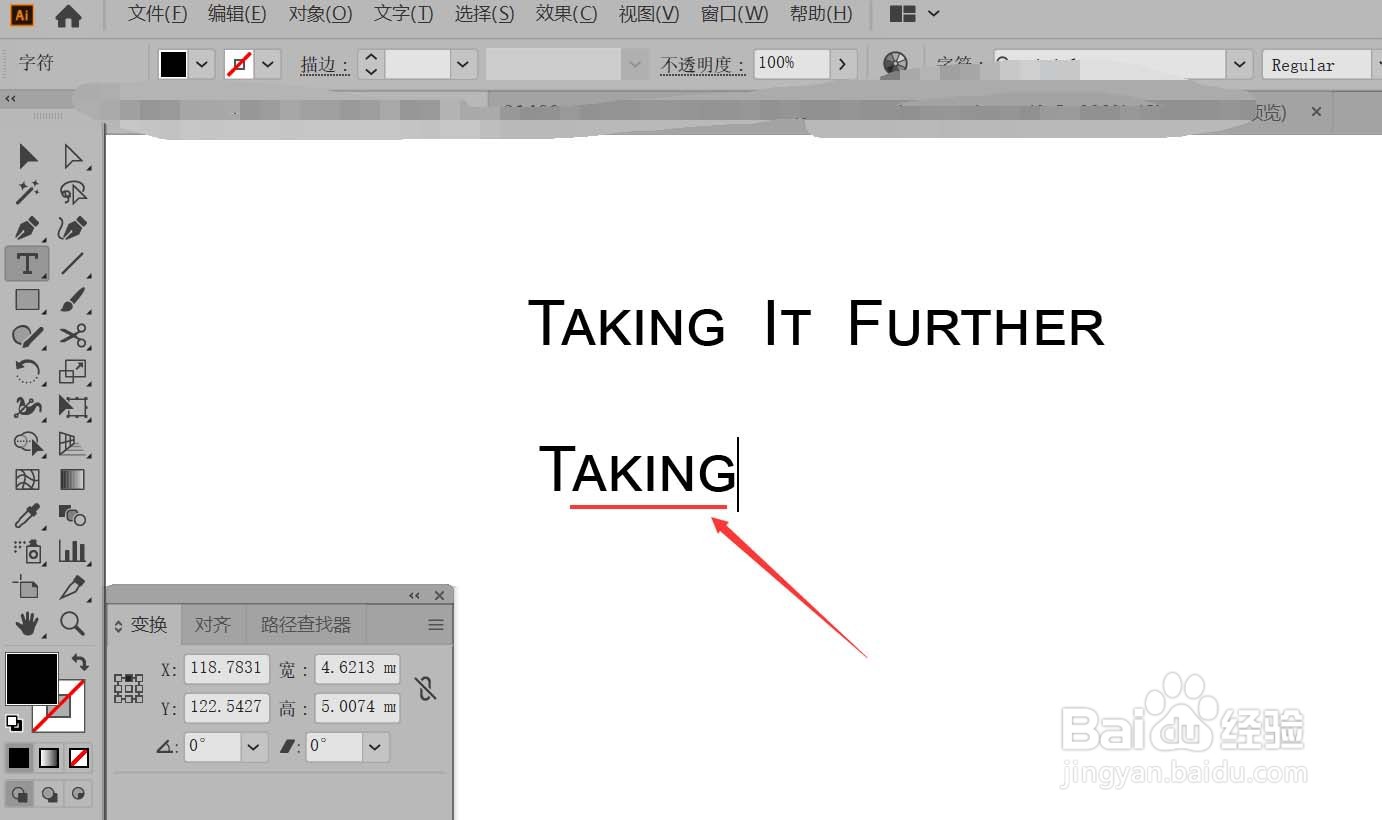Open the Recolor Artwork wheel icon
Viewport: 1382px width, 820px height.
[x=895, y=64]
